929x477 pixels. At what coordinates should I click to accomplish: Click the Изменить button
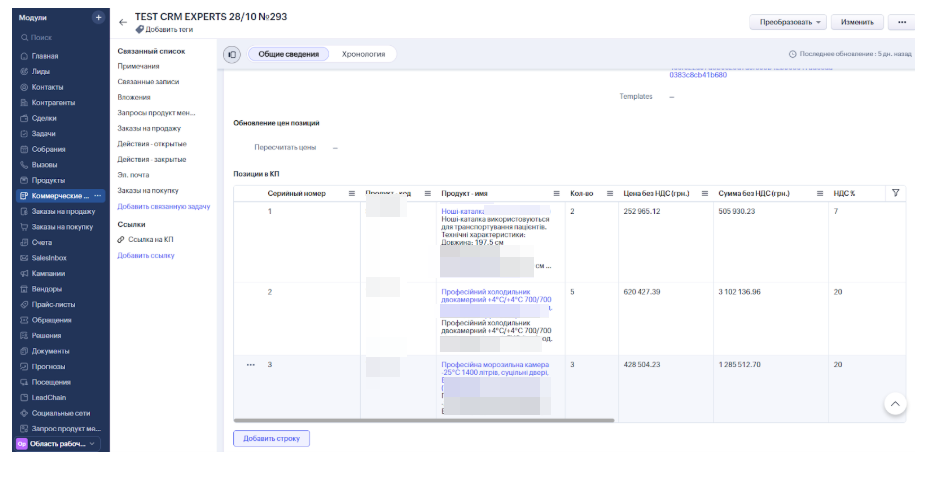(857, 22)
